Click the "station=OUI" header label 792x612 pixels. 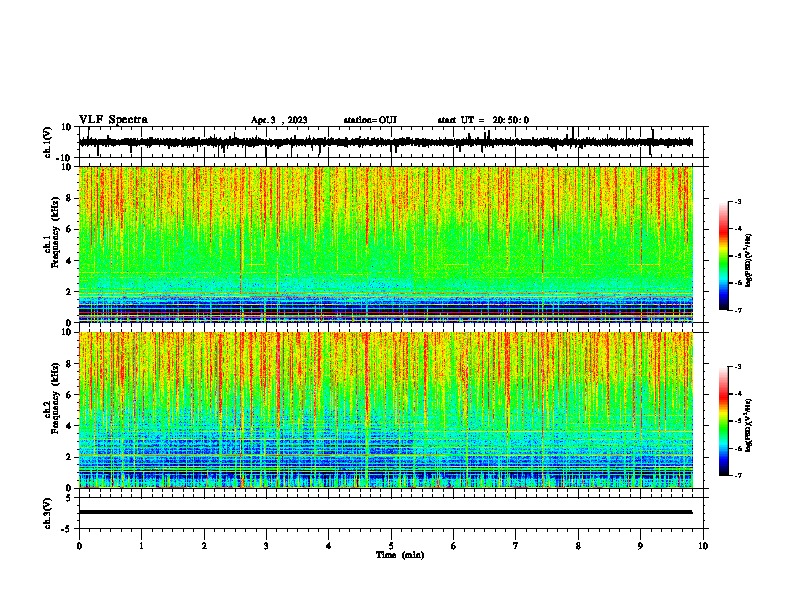(370, 120)
